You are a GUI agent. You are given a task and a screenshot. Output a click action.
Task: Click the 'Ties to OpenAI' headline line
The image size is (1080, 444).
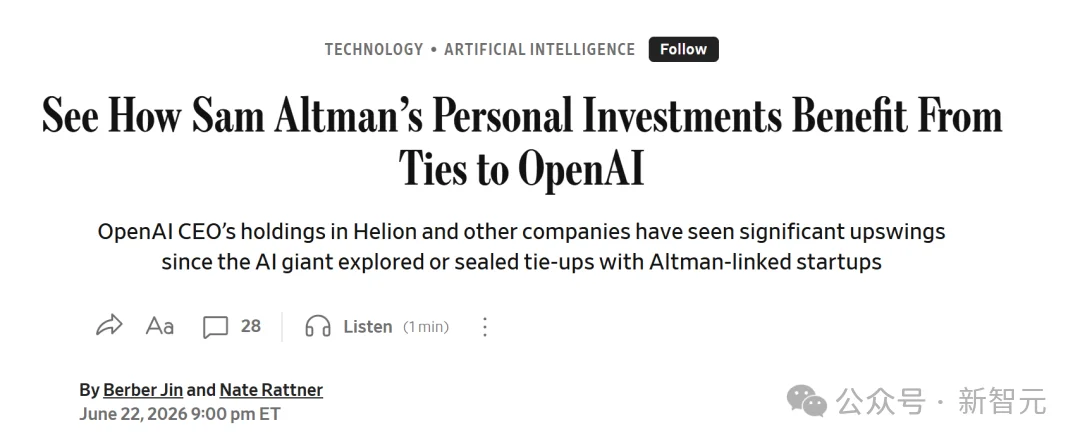[521, 167]
